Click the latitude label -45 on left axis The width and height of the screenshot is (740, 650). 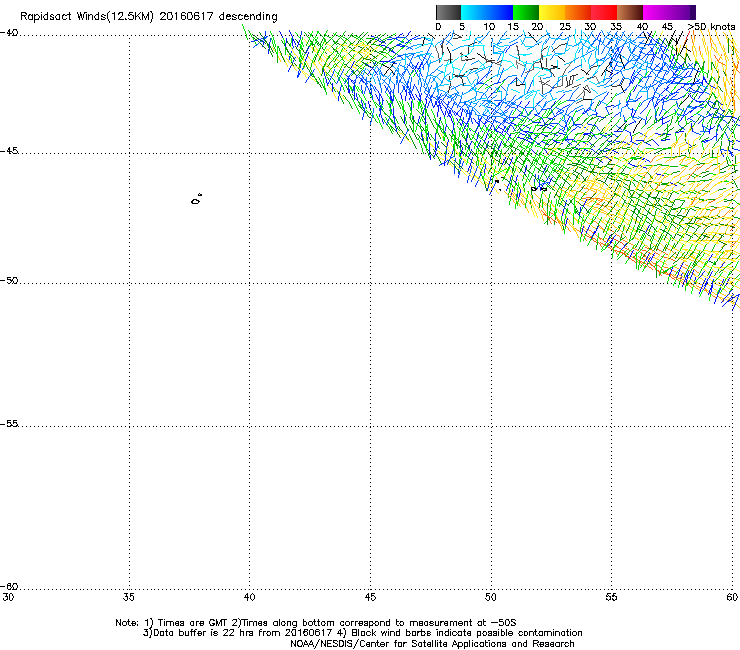(9, 151)
